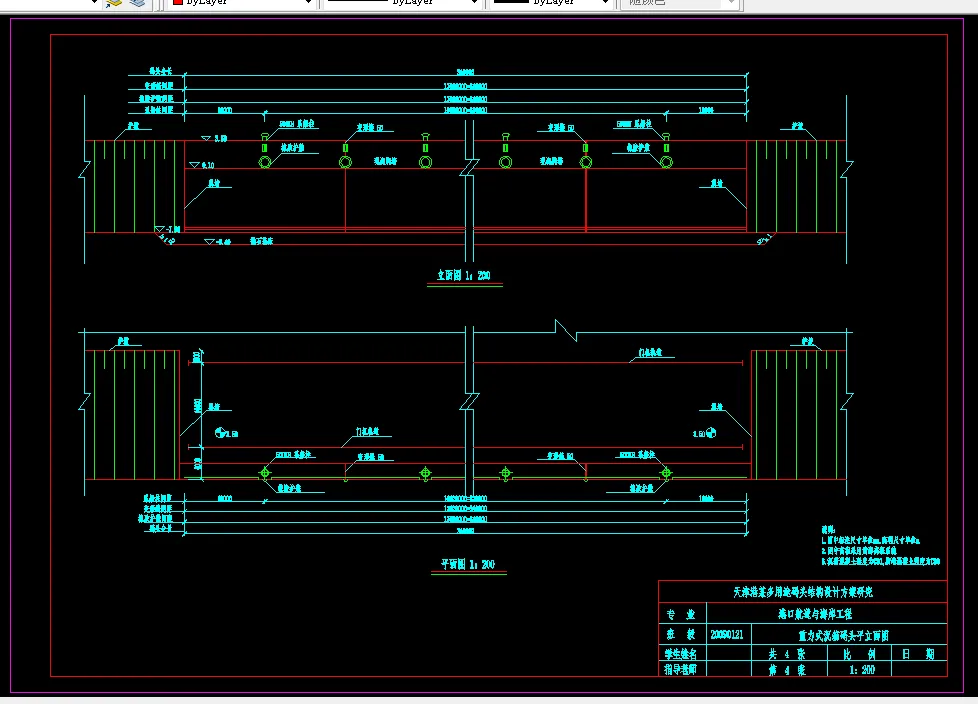Open the grayed-out plot style dropdown

(680, 2)
